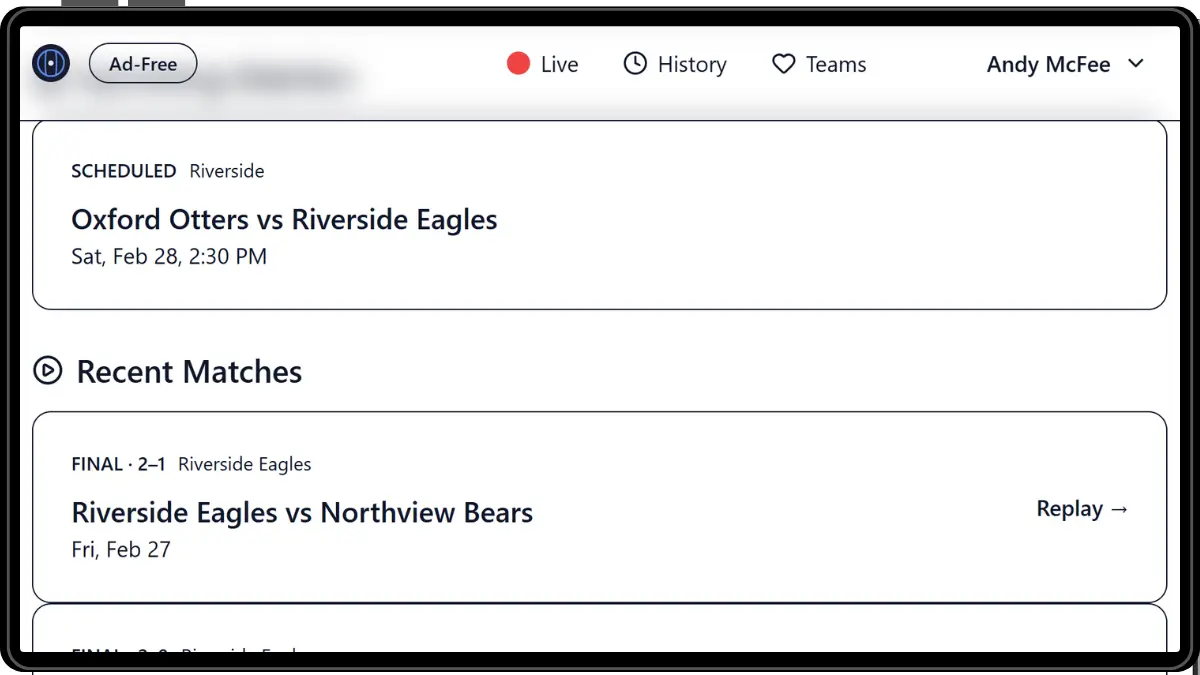Click the red Live indicator dot
This screenshot has width=1200, height=675.
(x=518, y=64)
